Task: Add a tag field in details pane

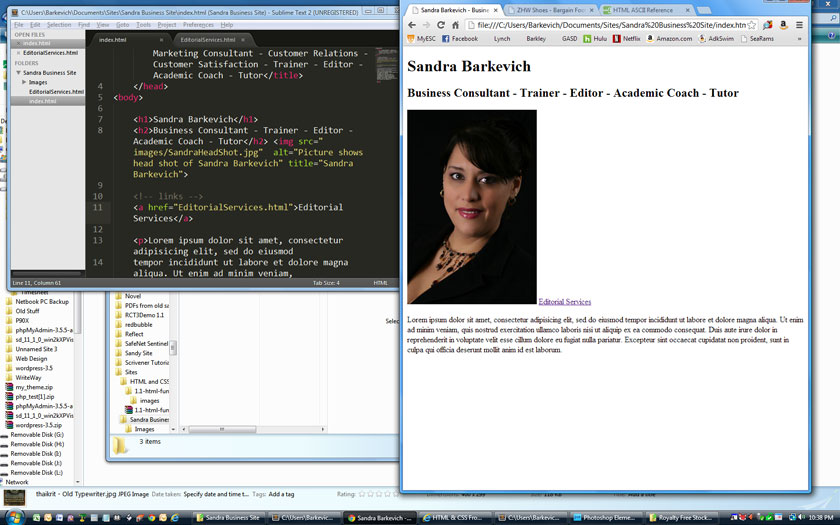Action: point(281,494)
